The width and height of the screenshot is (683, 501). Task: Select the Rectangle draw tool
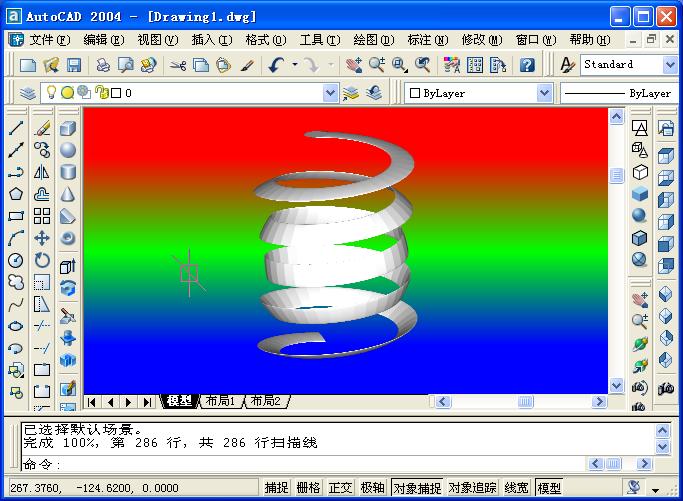pyautogui.click(x=16, y=216)
